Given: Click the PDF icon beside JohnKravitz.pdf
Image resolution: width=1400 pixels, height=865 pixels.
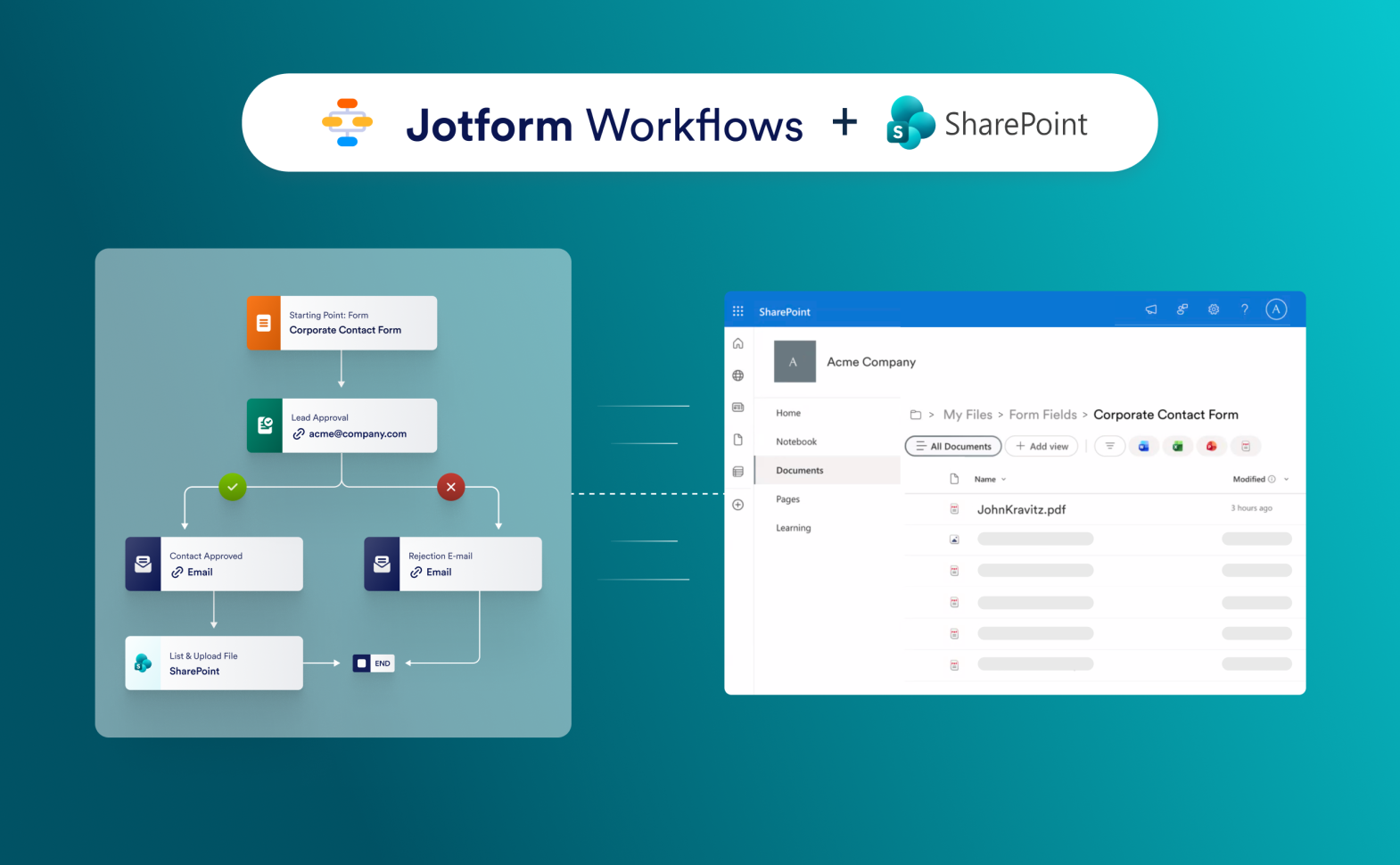Looking at the screenshot, I should (954, 509).
